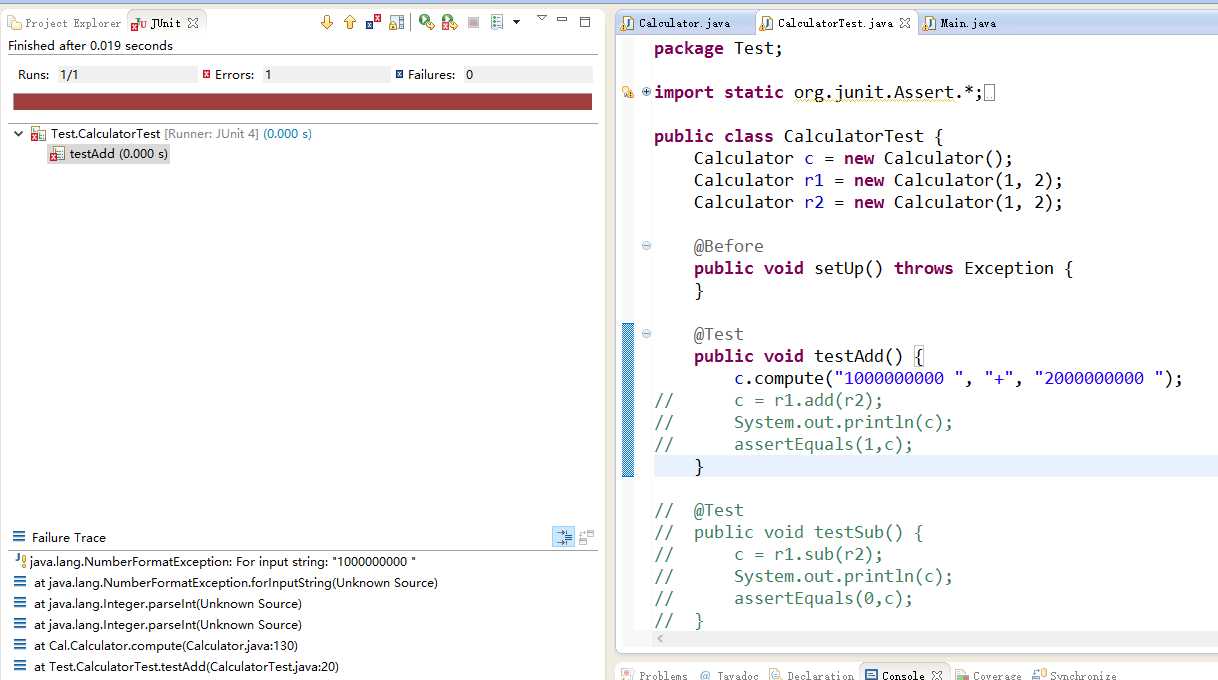Open Synchronize tab
Screen dimensions: 1218x680
[x=1074, y=676]
